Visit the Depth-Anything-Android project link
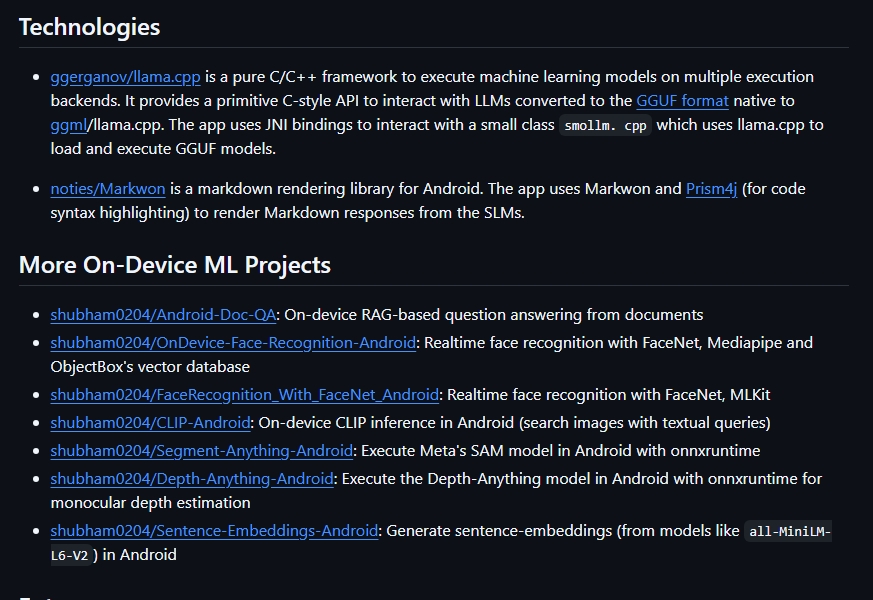This screenshot has height=600, width=873. (x=192, y=479)
